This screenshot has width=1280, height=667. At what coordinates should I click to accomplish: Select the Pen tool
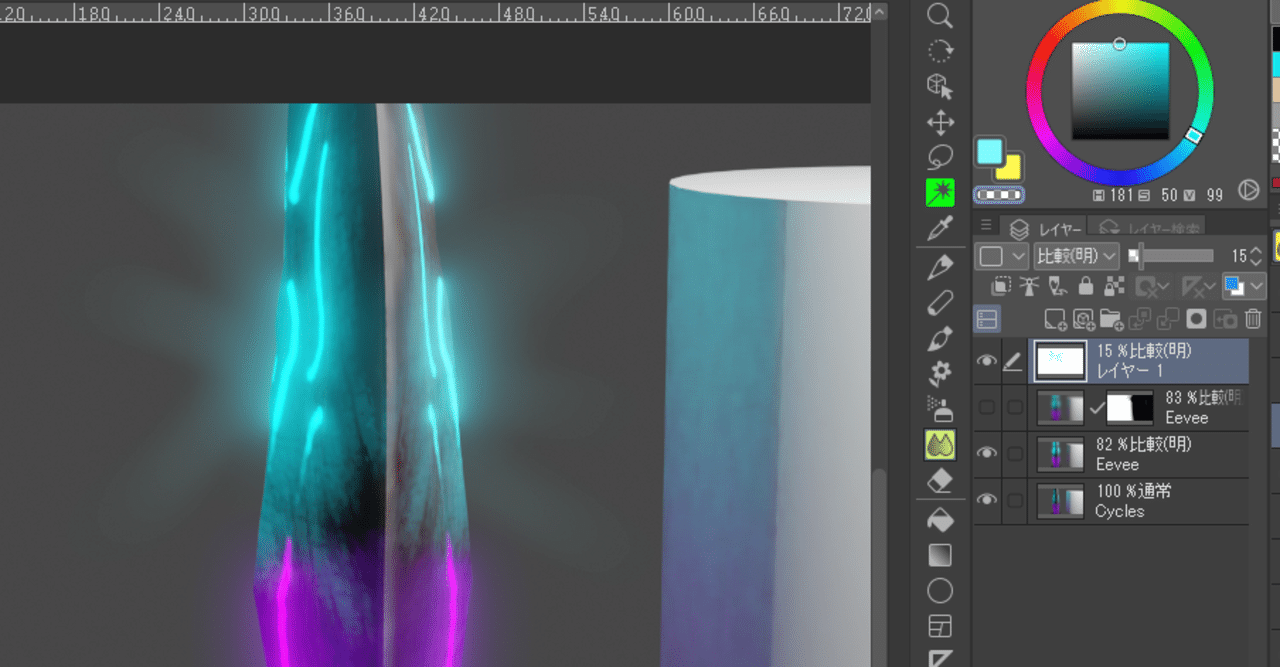(939, 266)
